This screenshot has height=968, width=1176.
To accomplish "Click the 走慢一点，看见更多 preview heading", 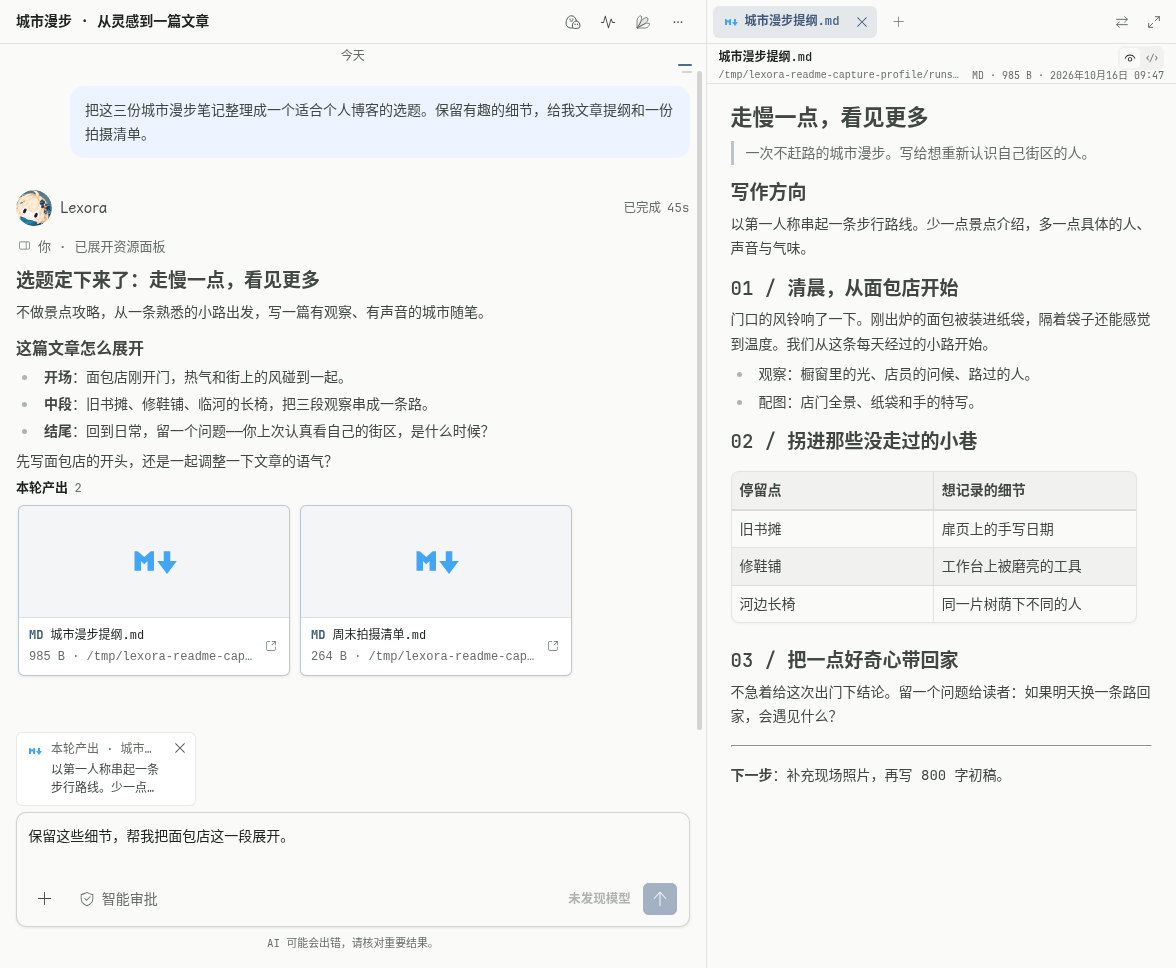I will click(830, 118).
